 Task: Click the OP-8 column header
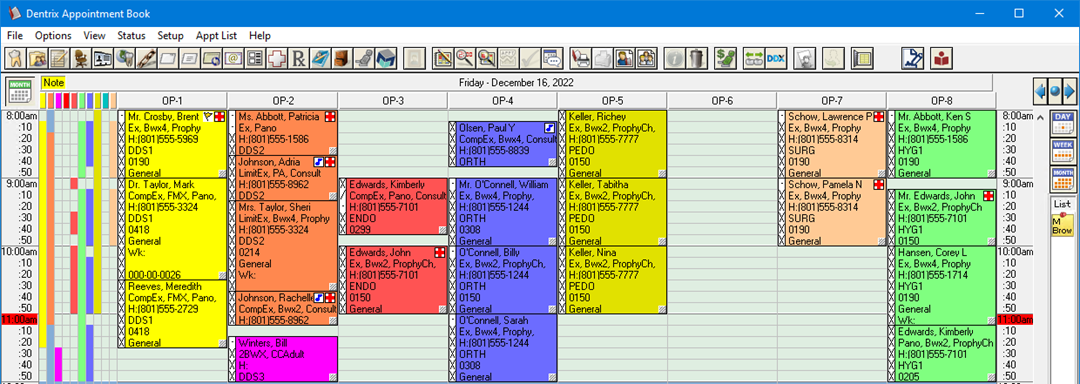coord(942,100)
